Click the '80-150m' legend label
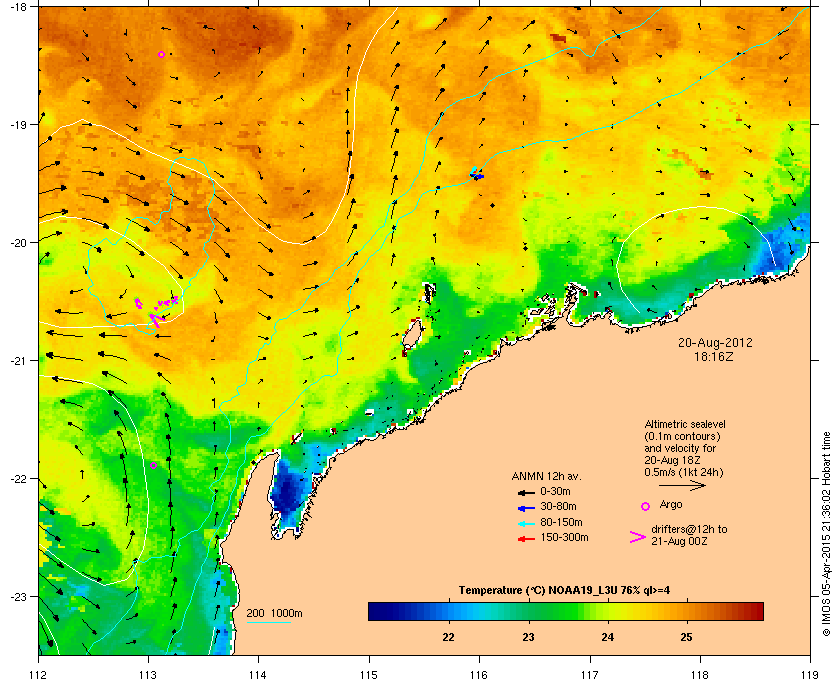This screenshot has height=680, width=840. coord(561,522)
